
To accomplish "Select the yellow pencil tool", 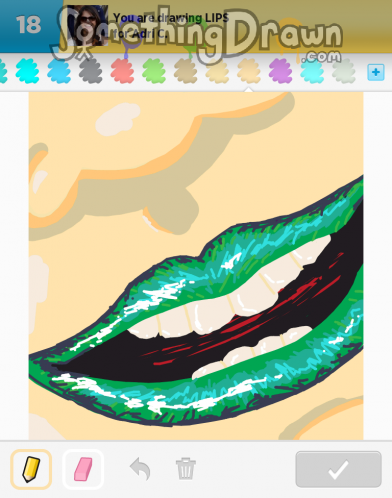I will point(31,469).
